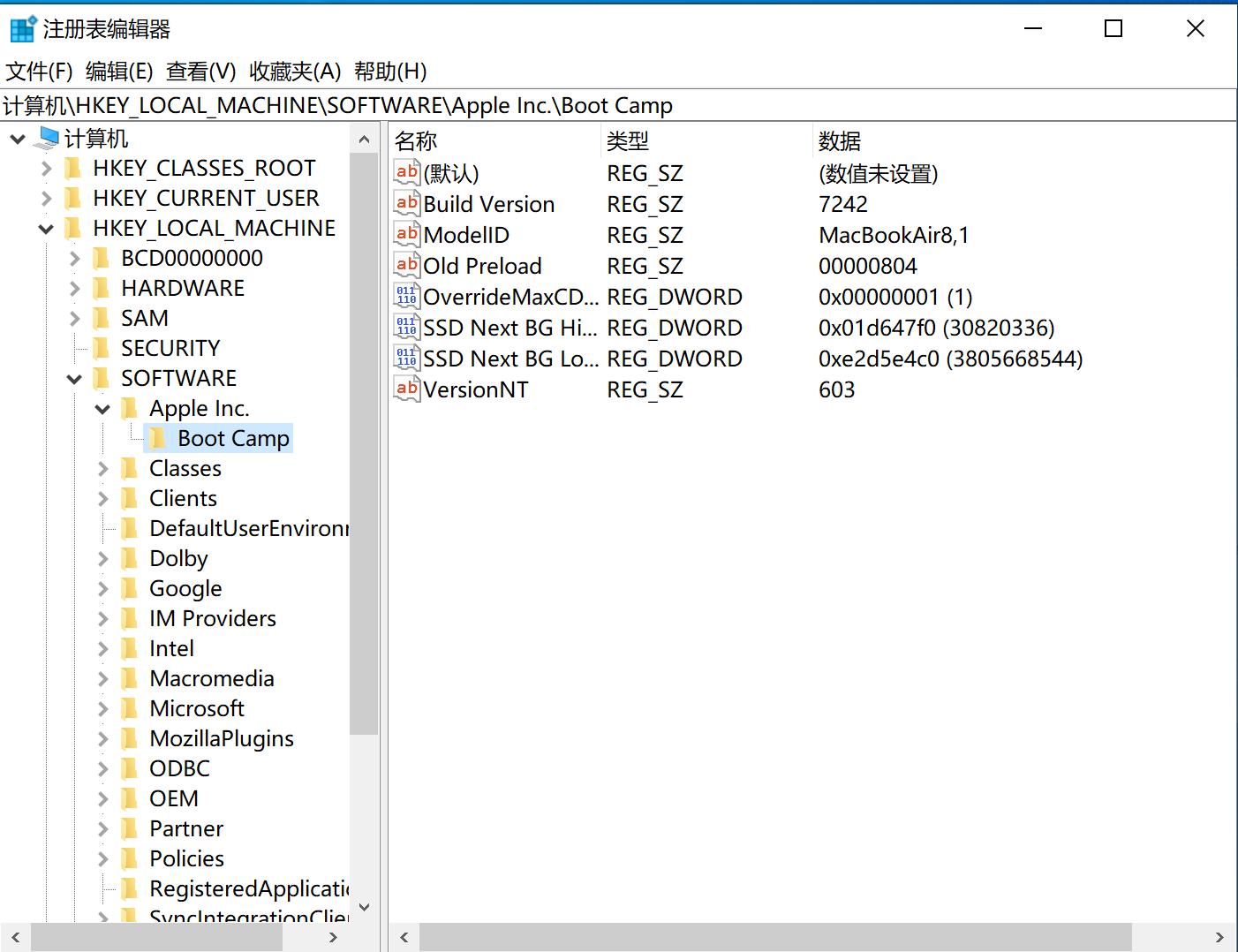Open the VersionNT string icon
The width and height of the screenshot is (1238, 952).
pyautogui.click(x=405, y=389)
